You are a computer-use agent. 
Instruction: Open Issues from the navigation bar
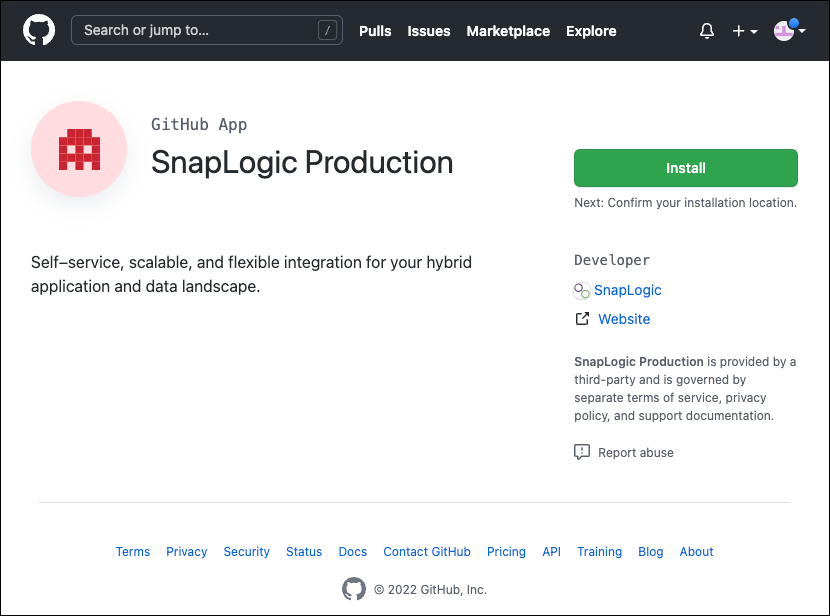coord(428,31)
